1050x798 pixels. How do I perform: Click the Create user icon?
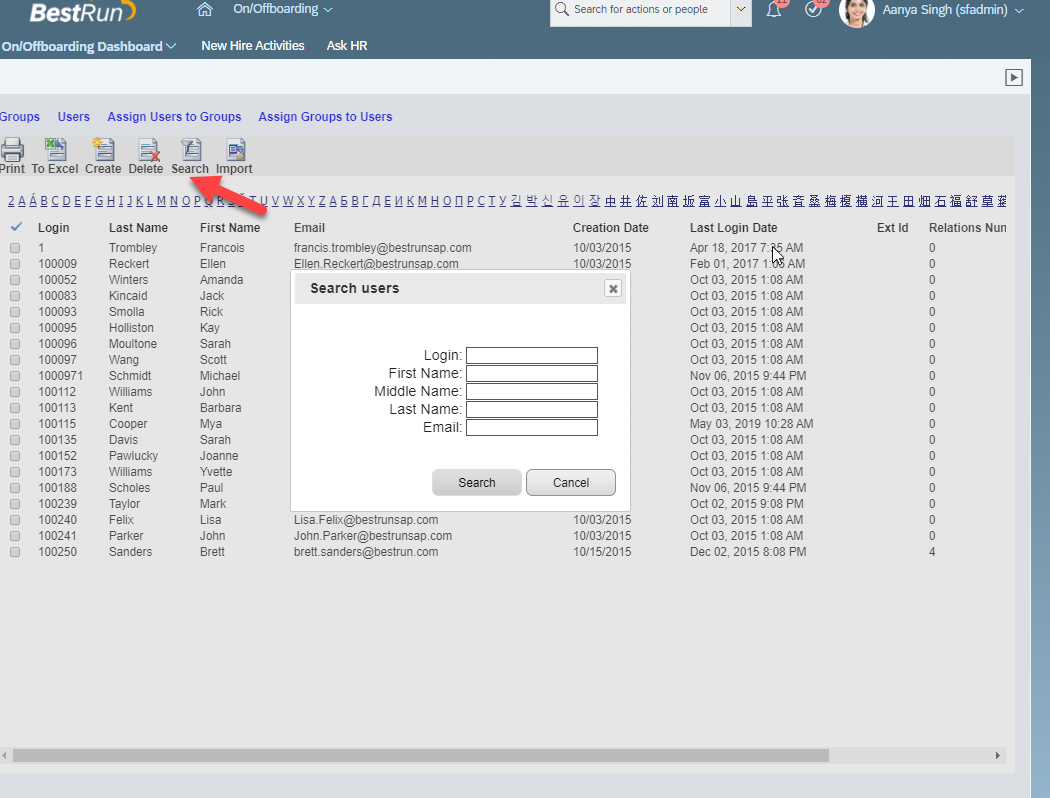pos(103,150)
